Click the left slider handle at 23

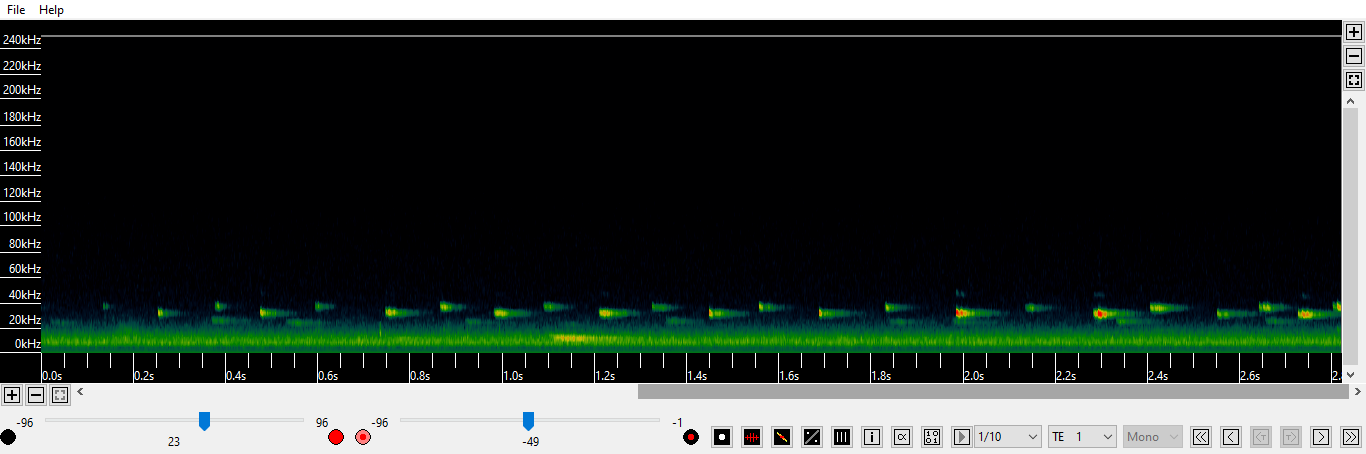204,421
